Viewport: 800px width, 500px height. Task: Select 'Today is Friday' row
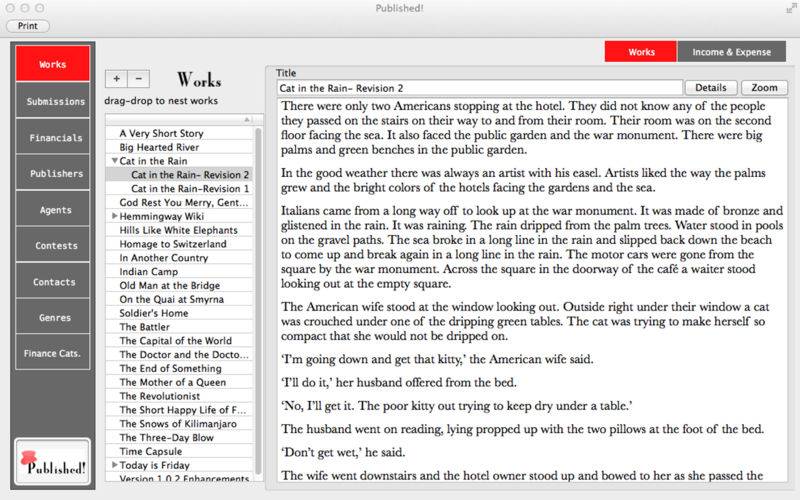click(x=179, y=465)
